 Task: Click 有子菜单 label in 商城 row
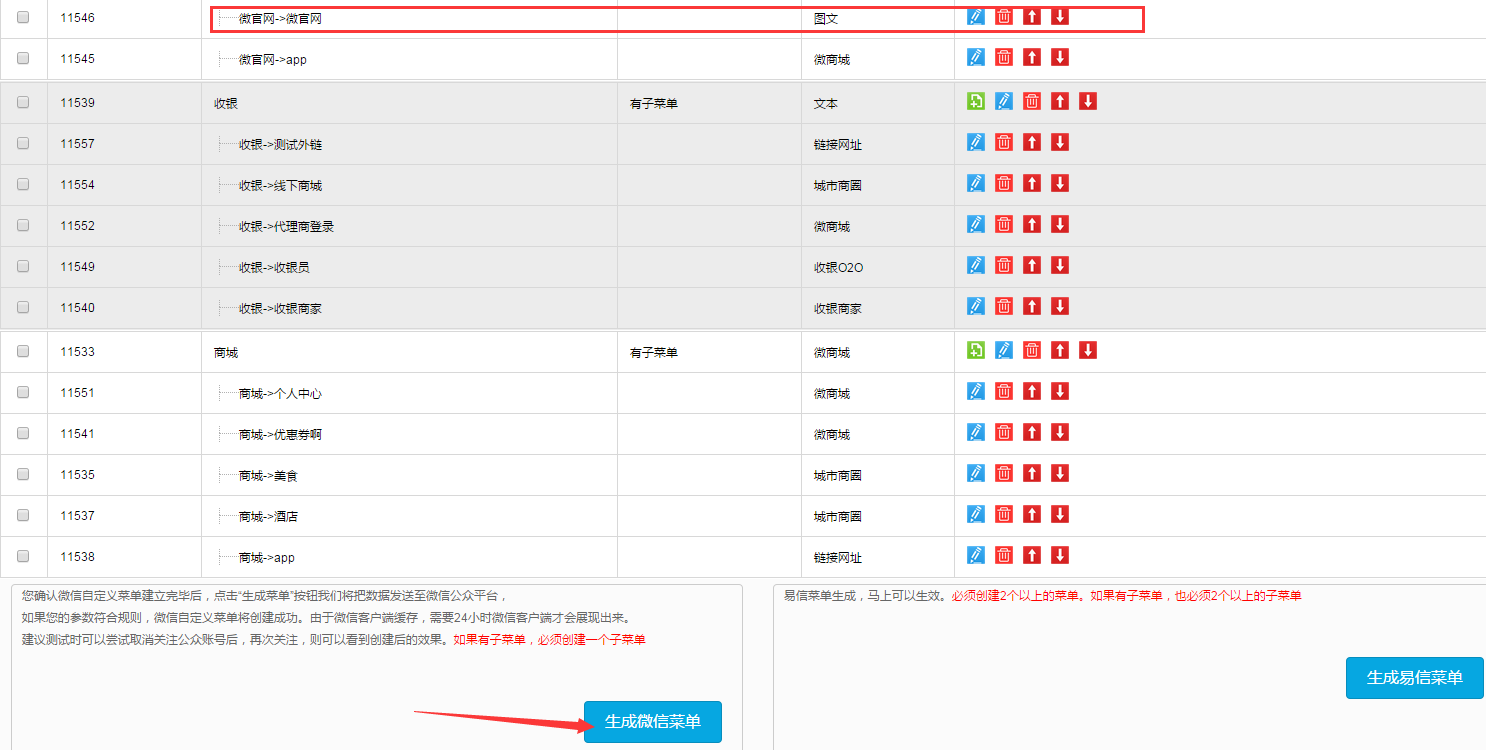pyautogui.click(x=654, y=353)
